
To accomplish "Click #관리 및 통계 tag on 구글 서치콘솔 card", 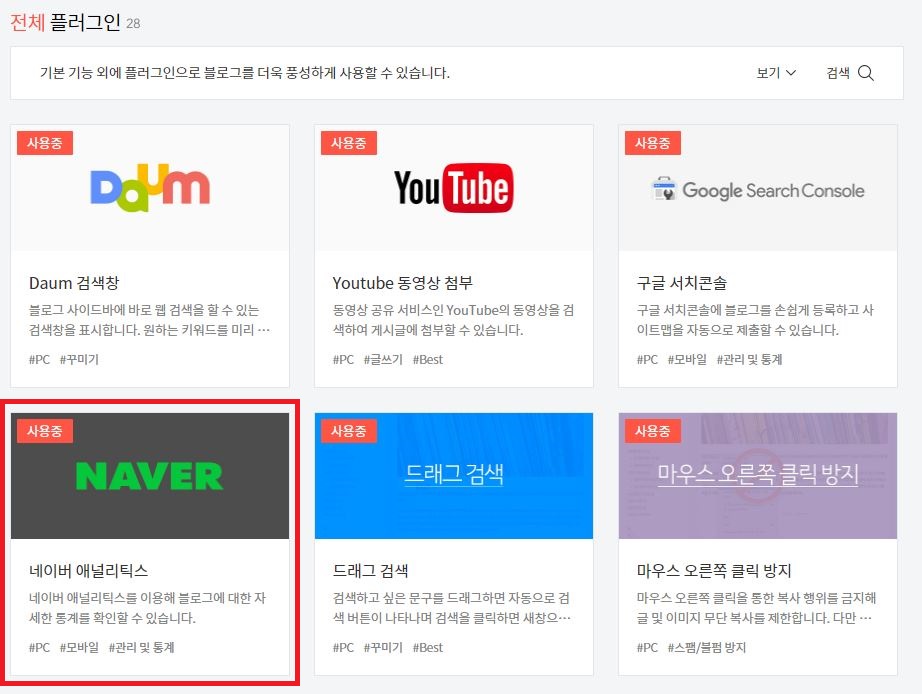I will (750, 359).
